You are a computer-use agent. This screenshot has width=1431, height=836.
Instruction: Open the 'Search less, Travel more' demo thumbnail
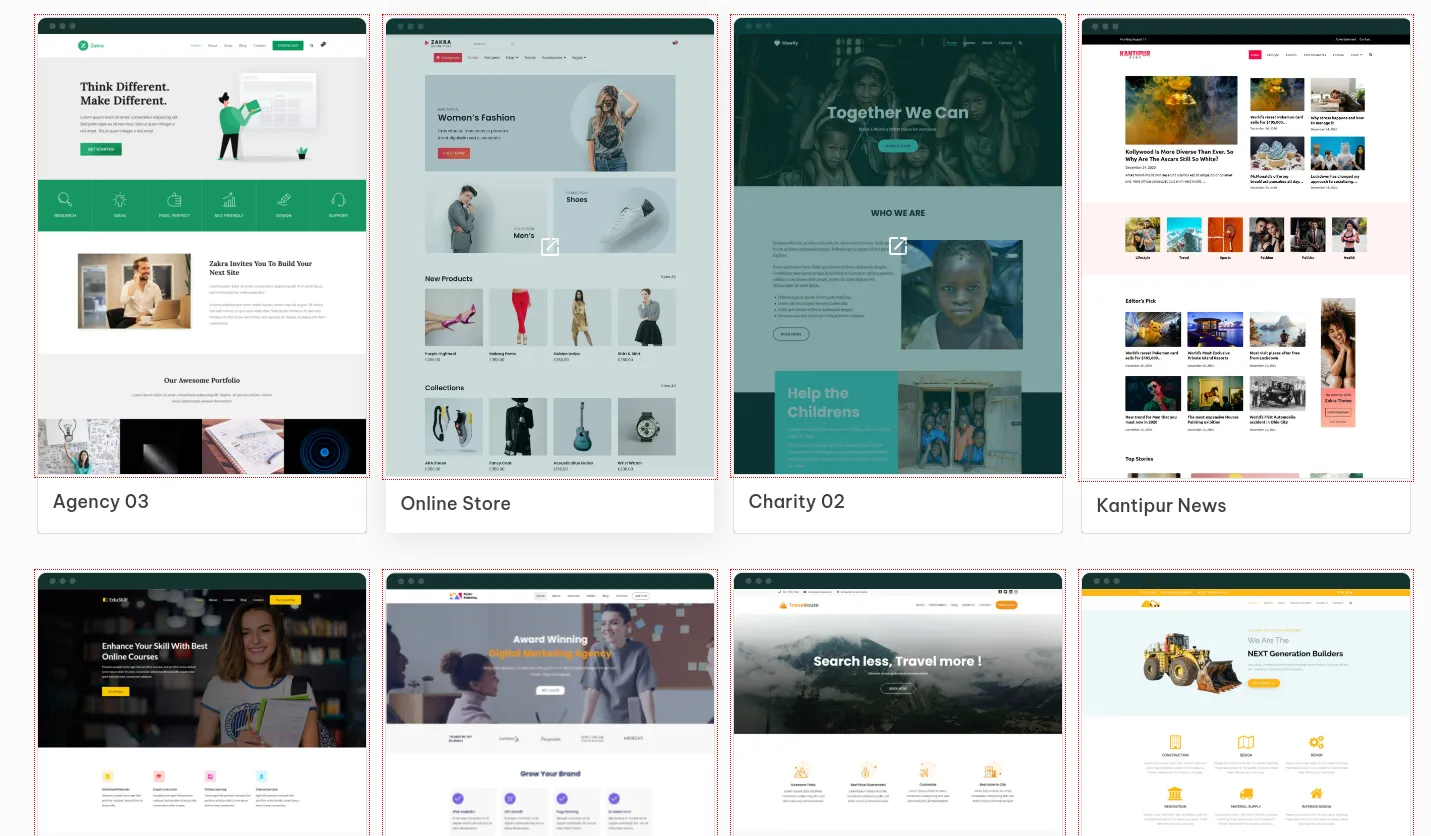pos(898,703)
